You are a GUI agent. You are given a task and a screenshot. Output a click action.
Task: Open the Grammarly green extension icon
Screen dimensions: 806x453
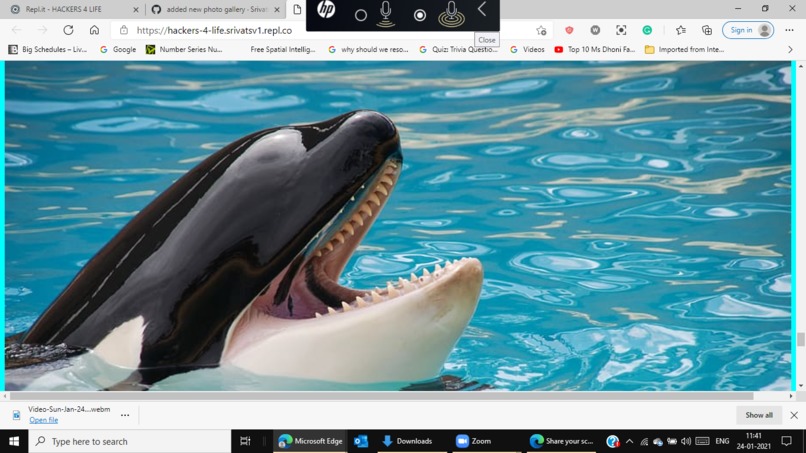647,30
